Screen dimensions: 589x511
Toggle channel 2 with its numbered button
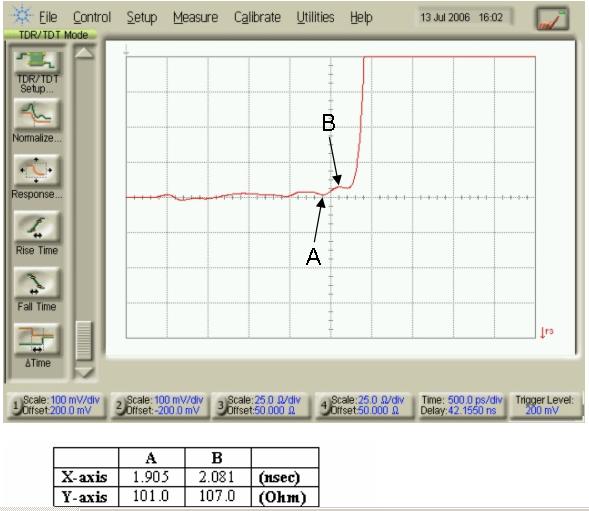tap(119, 405)
